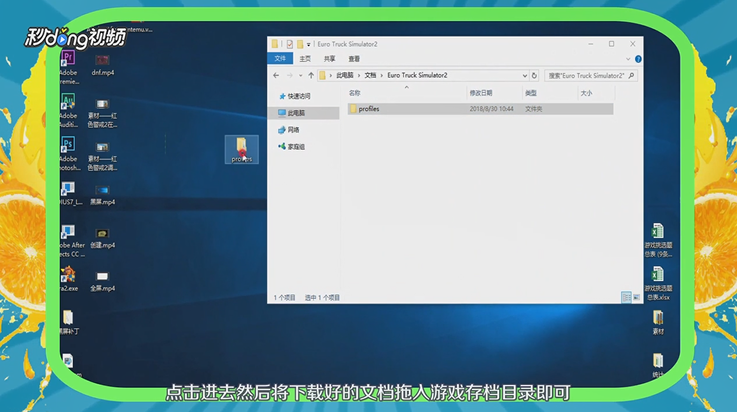Open the Share (共享) ribbon tab
The width and height of the screenshot is (737, 412).
(x=329, y=59)
